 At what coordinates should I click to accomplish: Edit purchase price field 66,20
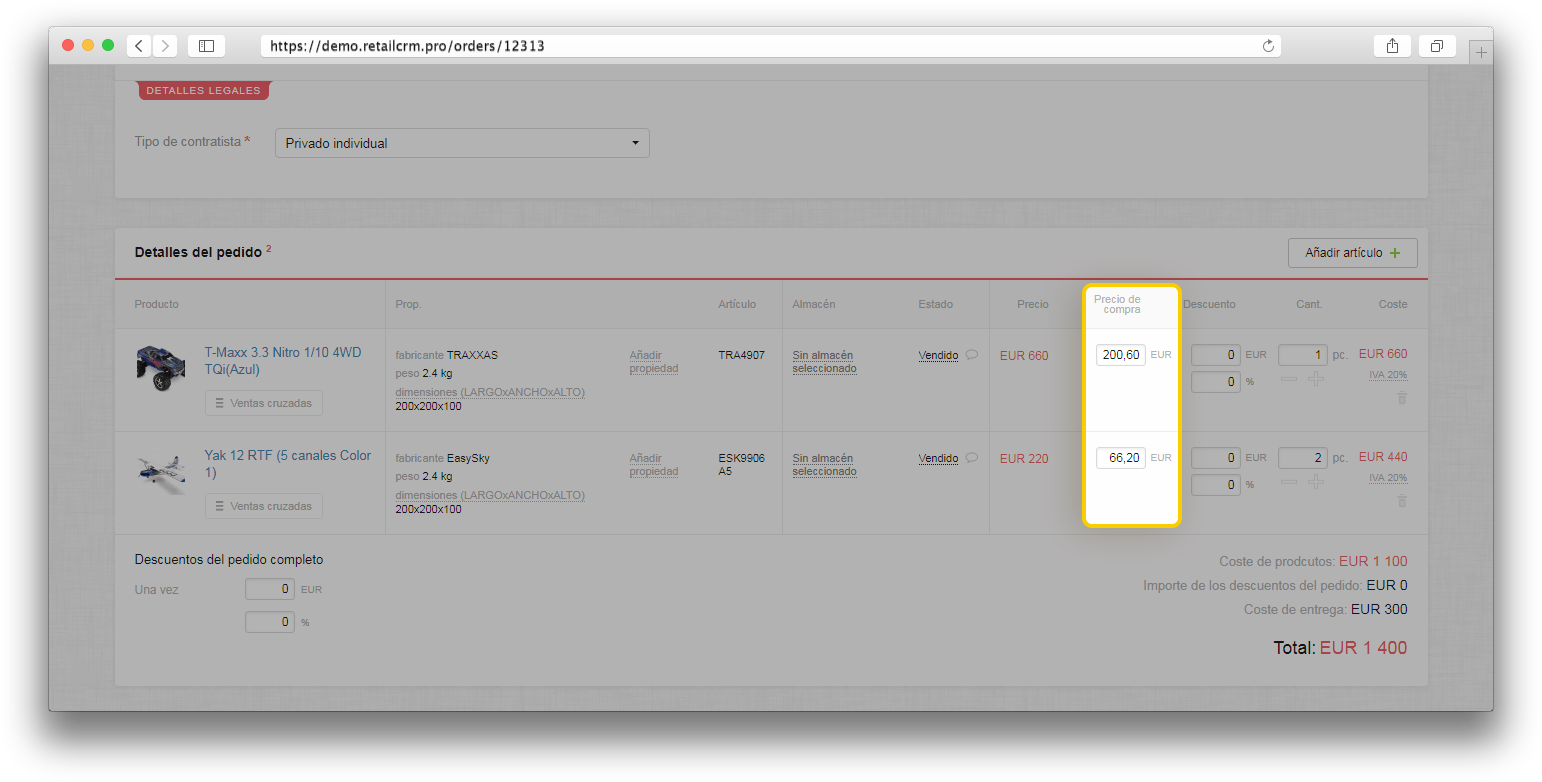[1120, 458]
